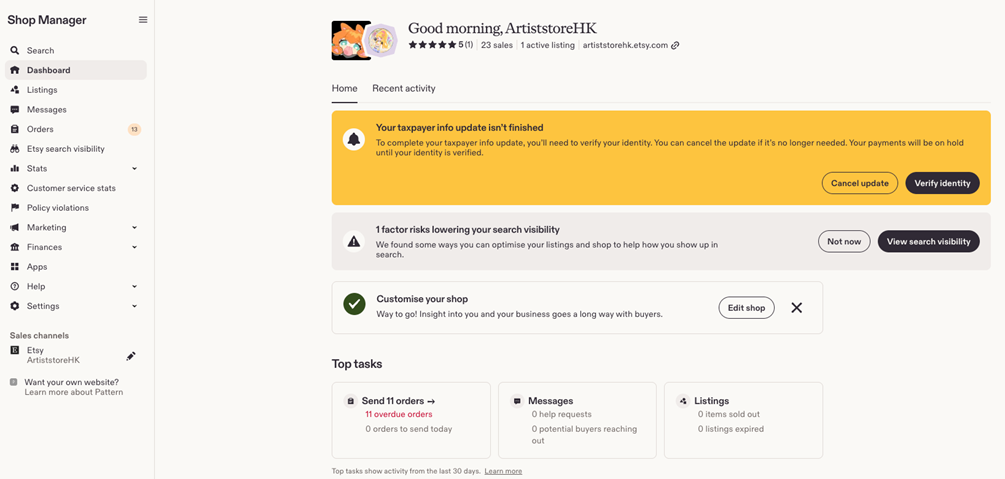Click the pencil icon beside Etsy channel
Screen dimensions: 1005x479
click(131, 356)
